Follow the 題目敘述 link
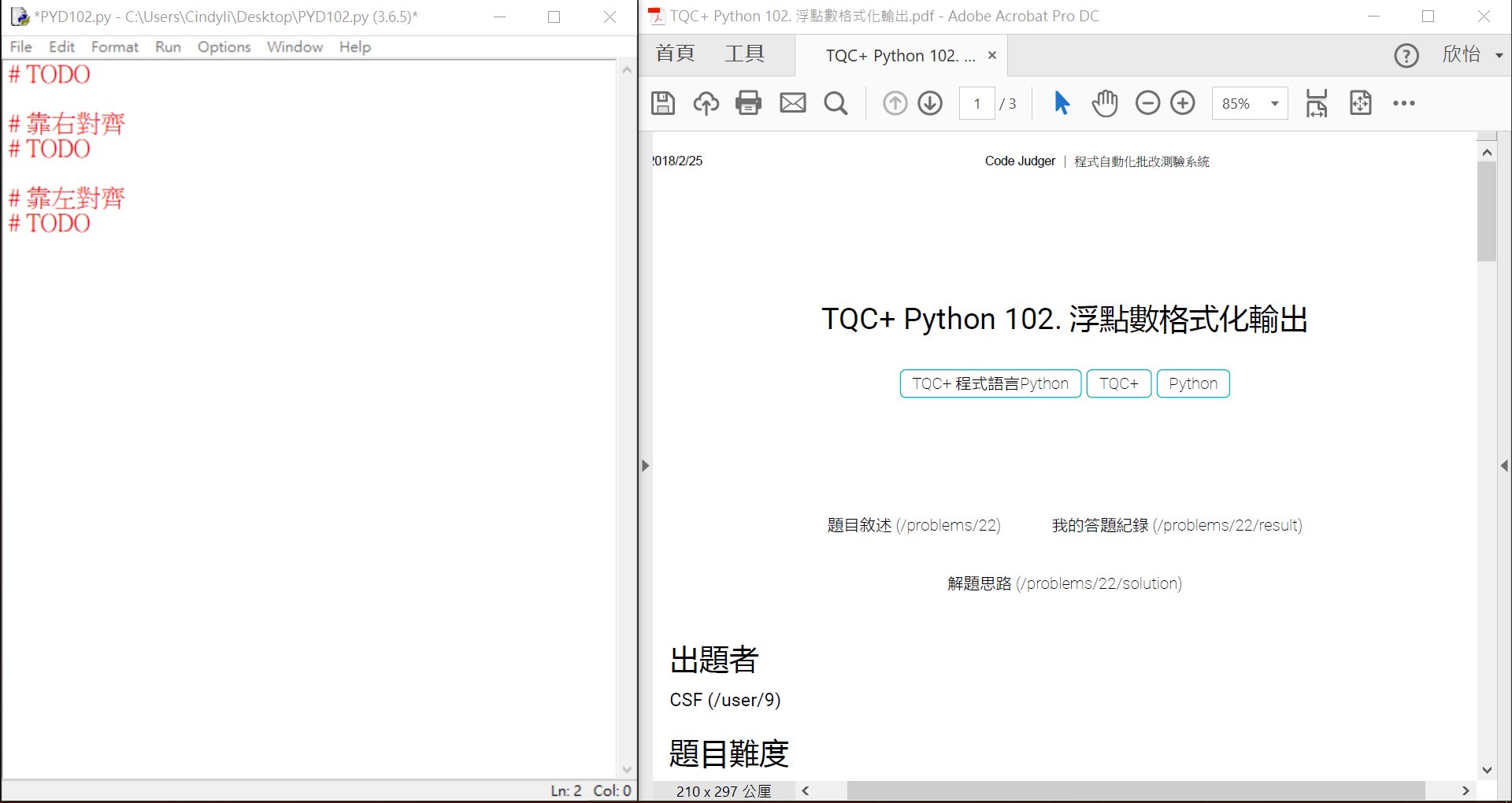1512x803 pixels. pyautogui.click(x=913, y=525)
